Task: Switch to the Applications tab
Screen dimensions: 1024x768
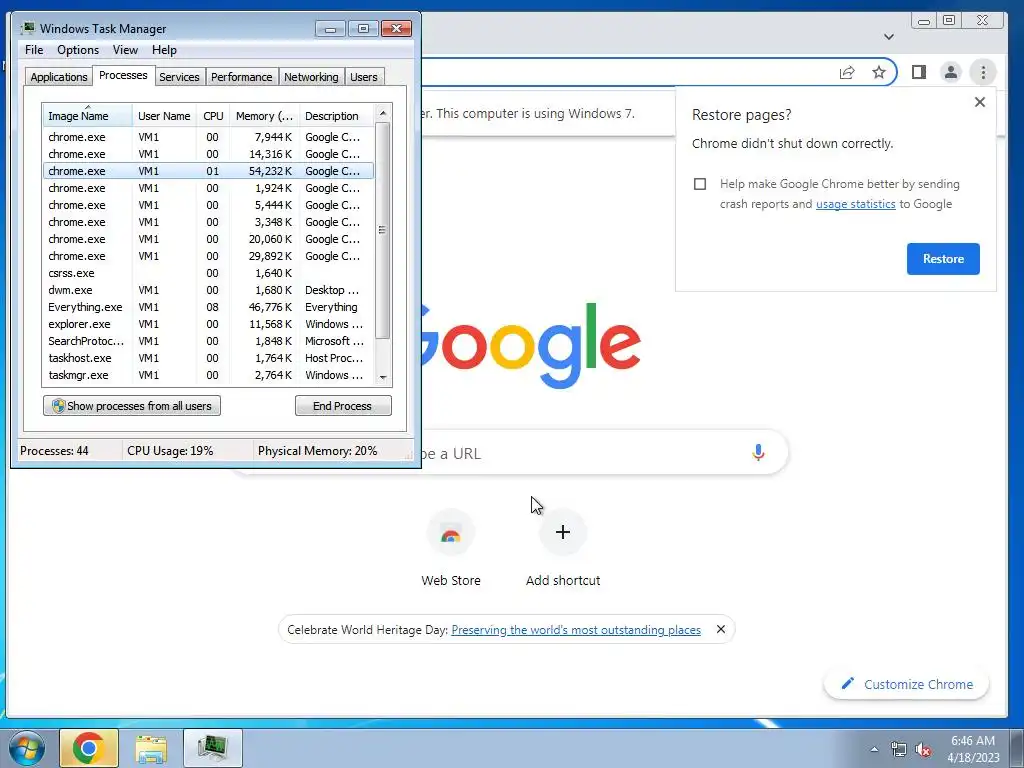Action: click(x=59, y=77)
